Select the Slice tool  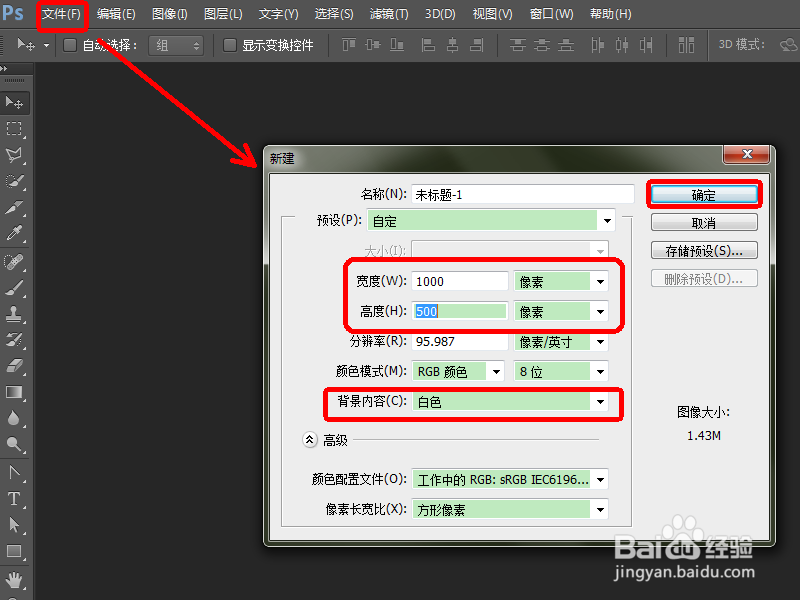click(14, 208)
